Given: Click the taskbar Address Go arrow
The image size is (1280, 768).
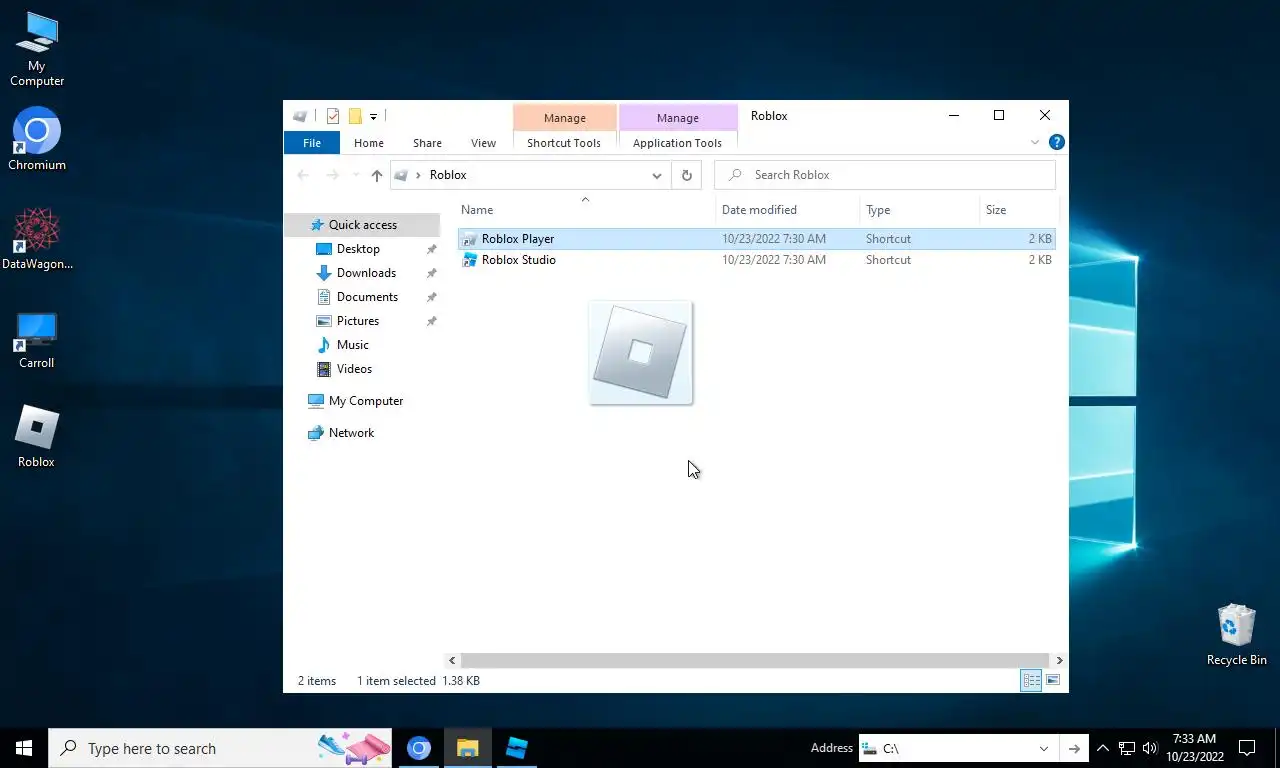Looking at the screenshot, I should click(1073, 748).
